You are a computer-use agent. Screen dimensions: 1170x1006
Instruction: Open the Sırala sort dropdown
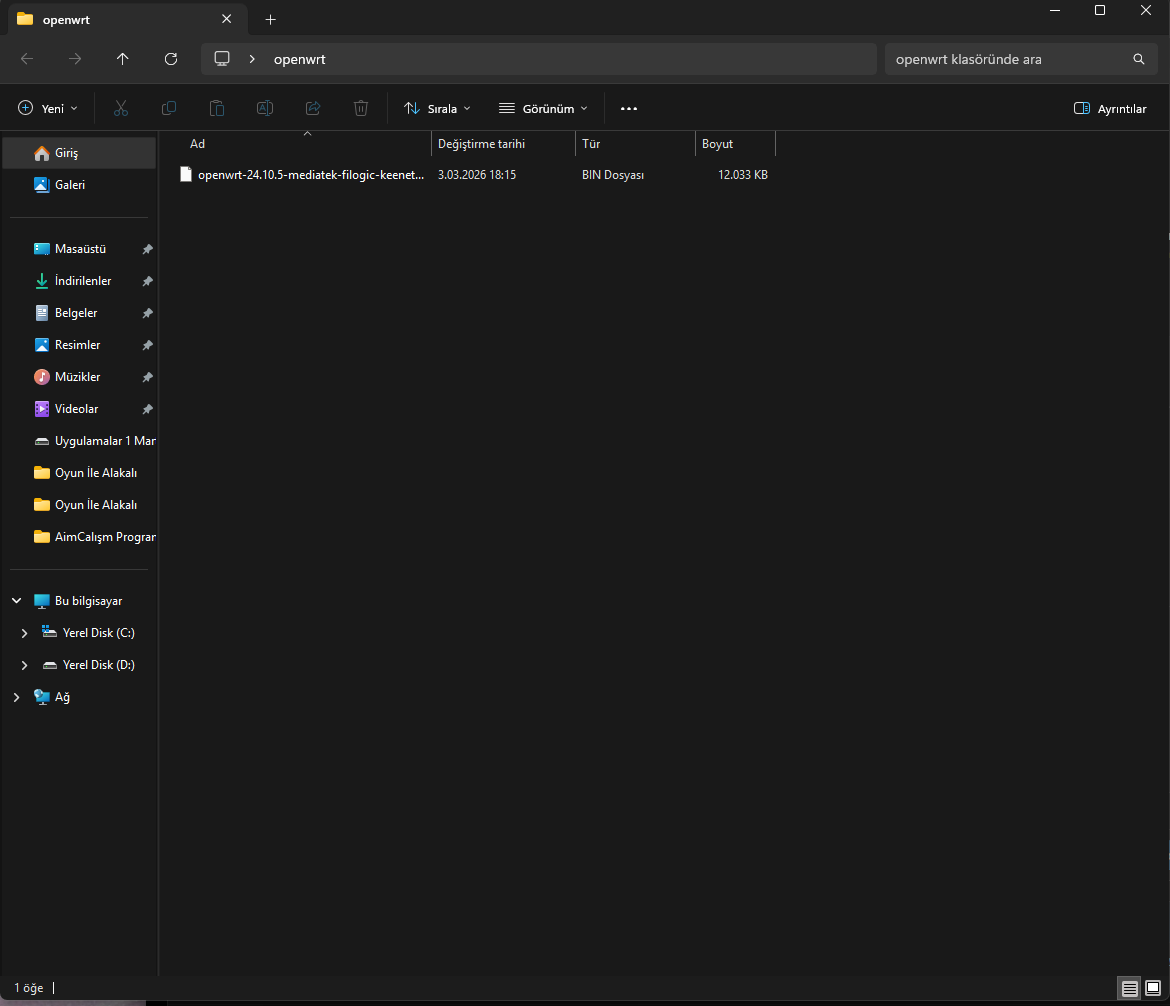pos(437,108)
